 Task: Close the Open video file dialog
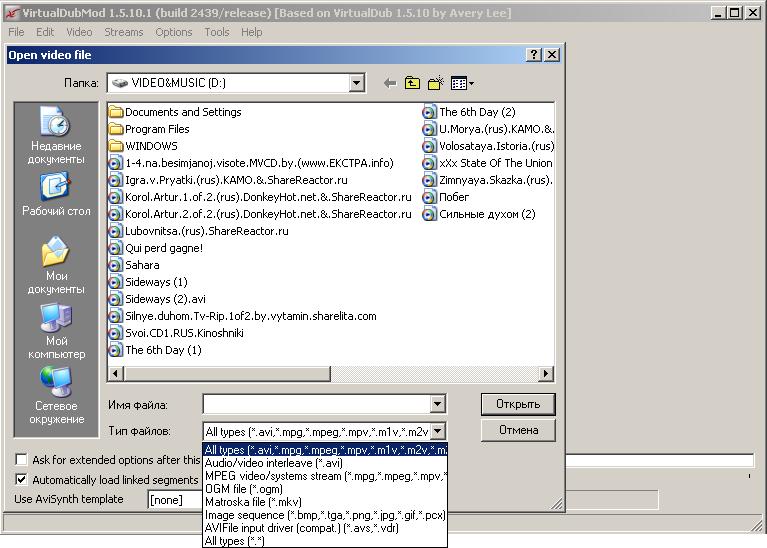click(552, 55)
